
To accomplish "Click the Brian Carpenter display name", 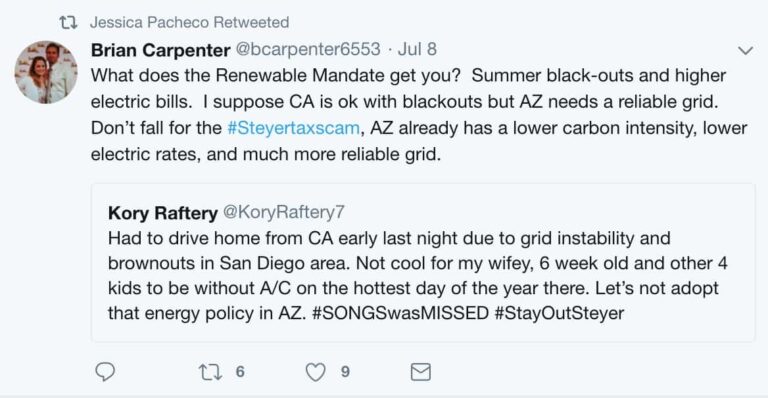I will [x=160, y=50].
